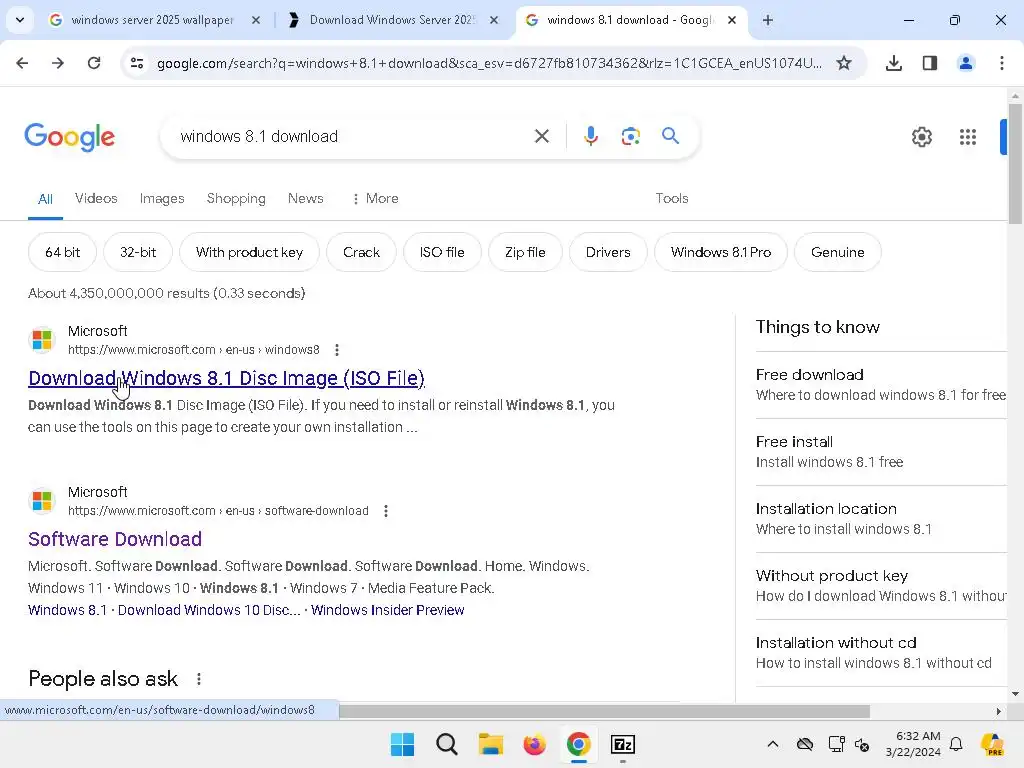Open Download Windows 8.1 Disc Image link
Image resolution: width=1024 pixels, height=768 pixels.
pyautogui.click(x=227, y=378)
